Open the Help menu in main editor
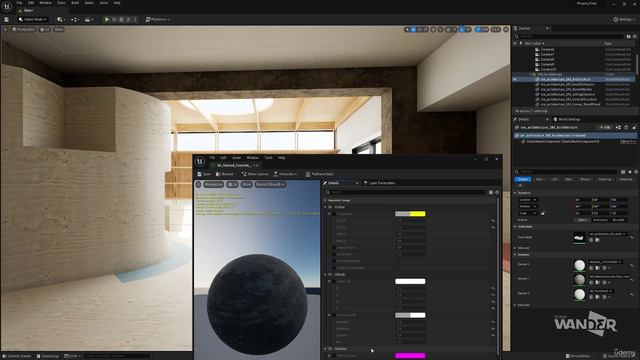 (117, 2)
